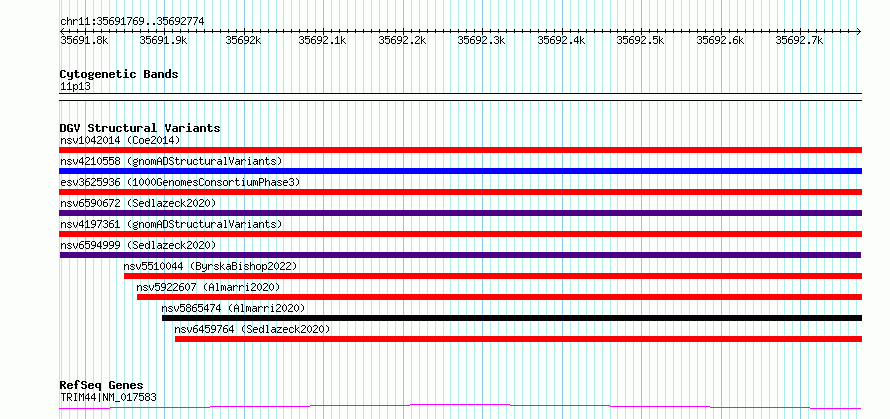Select the red esv3625936 variant bar

coord(461,192)
